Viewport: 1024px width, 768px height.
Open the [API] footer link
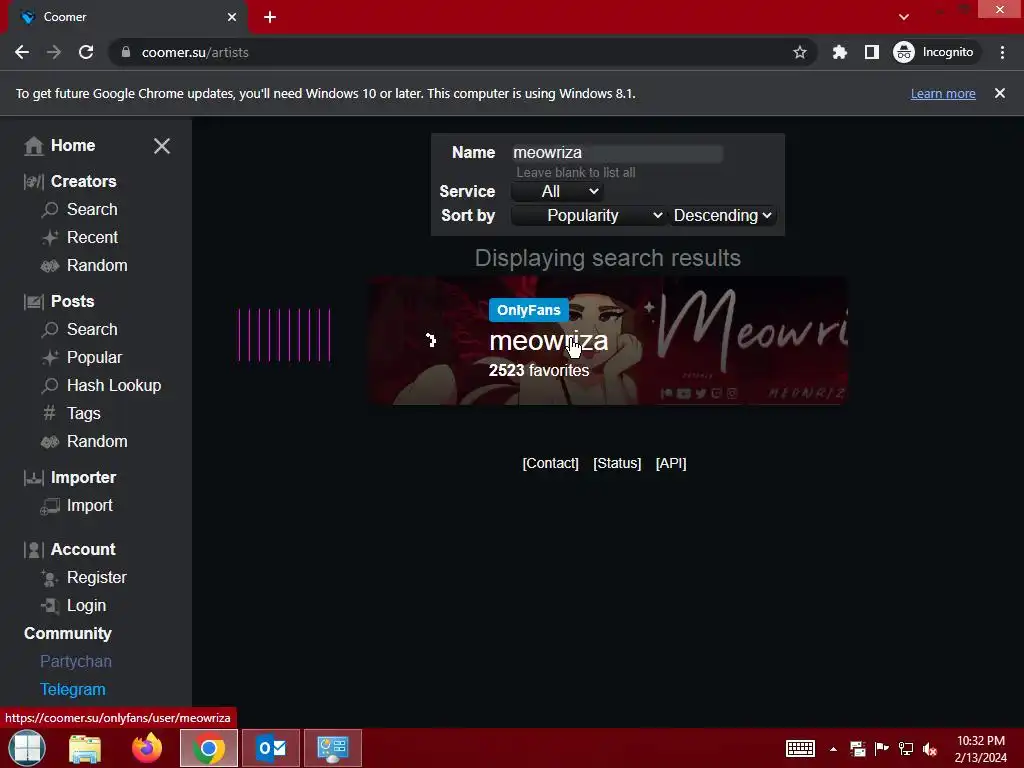coord(671,464)
